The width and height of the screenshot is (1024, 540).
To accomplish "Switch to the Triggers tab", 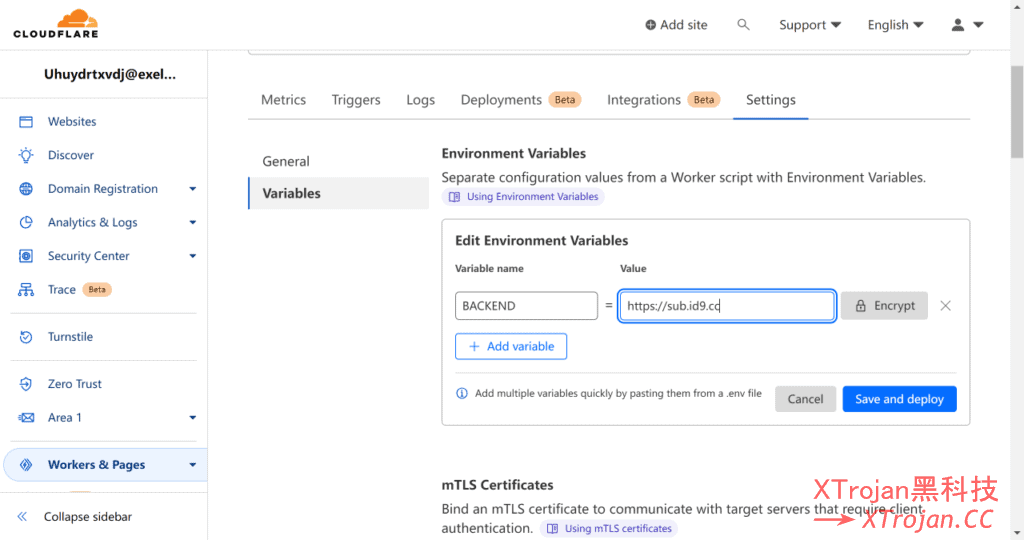I will 356,100.
